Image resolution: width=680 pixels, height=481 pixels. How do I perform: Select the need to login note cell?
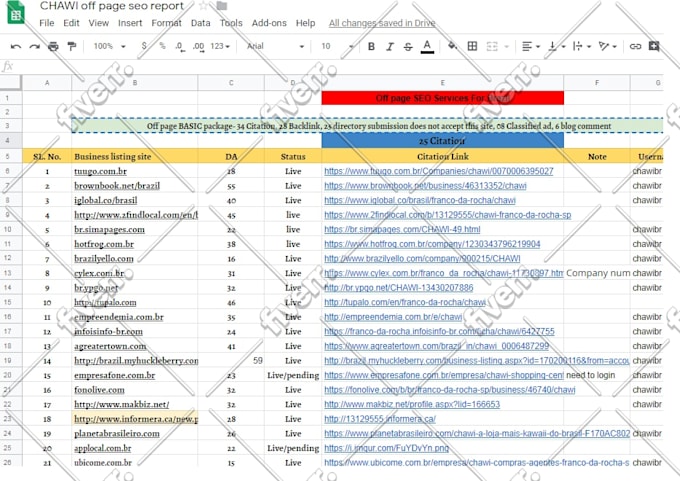(597, 375)
